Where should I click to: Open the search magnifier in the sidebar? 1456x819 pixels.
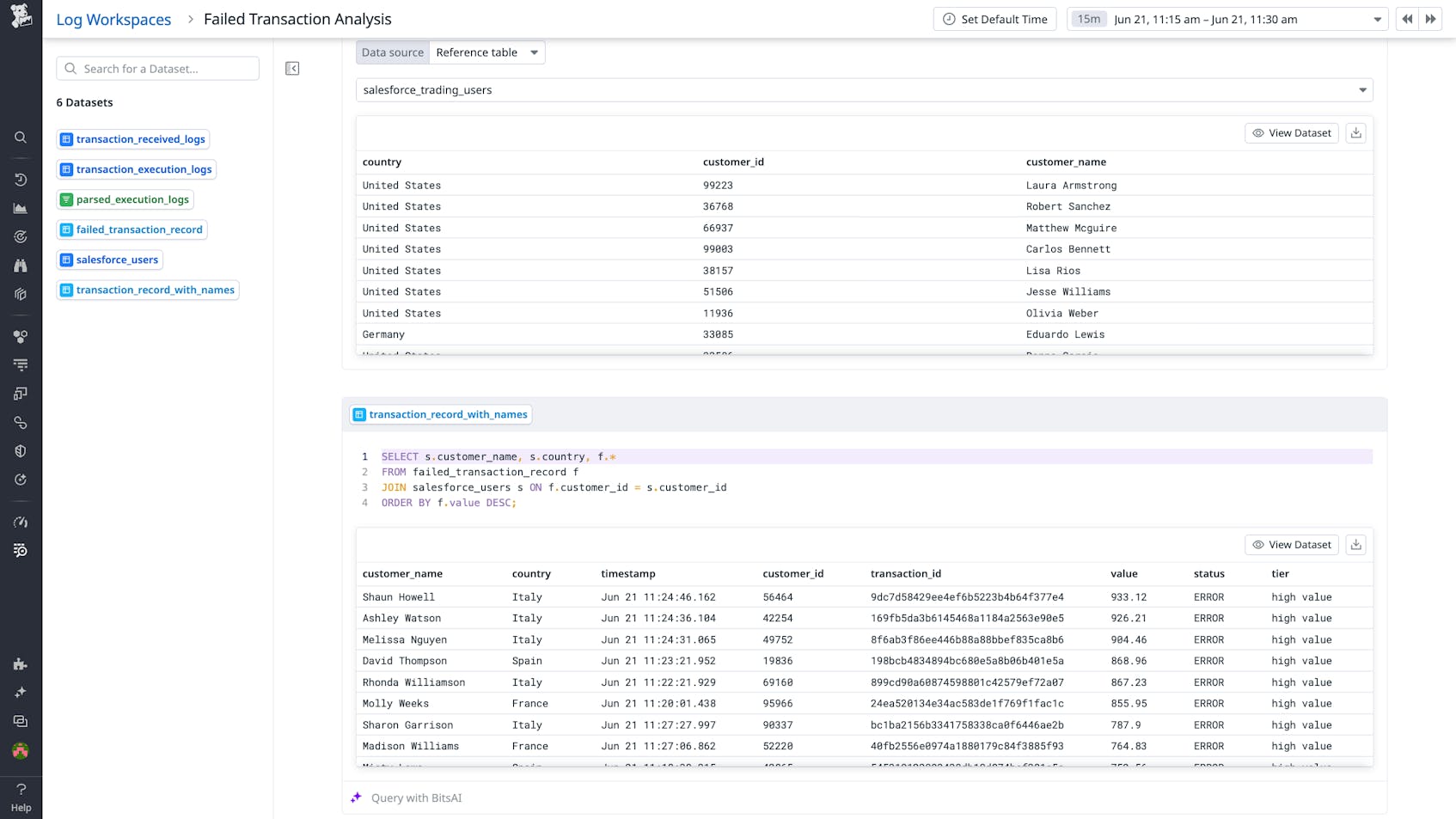[x=21, y=138]
